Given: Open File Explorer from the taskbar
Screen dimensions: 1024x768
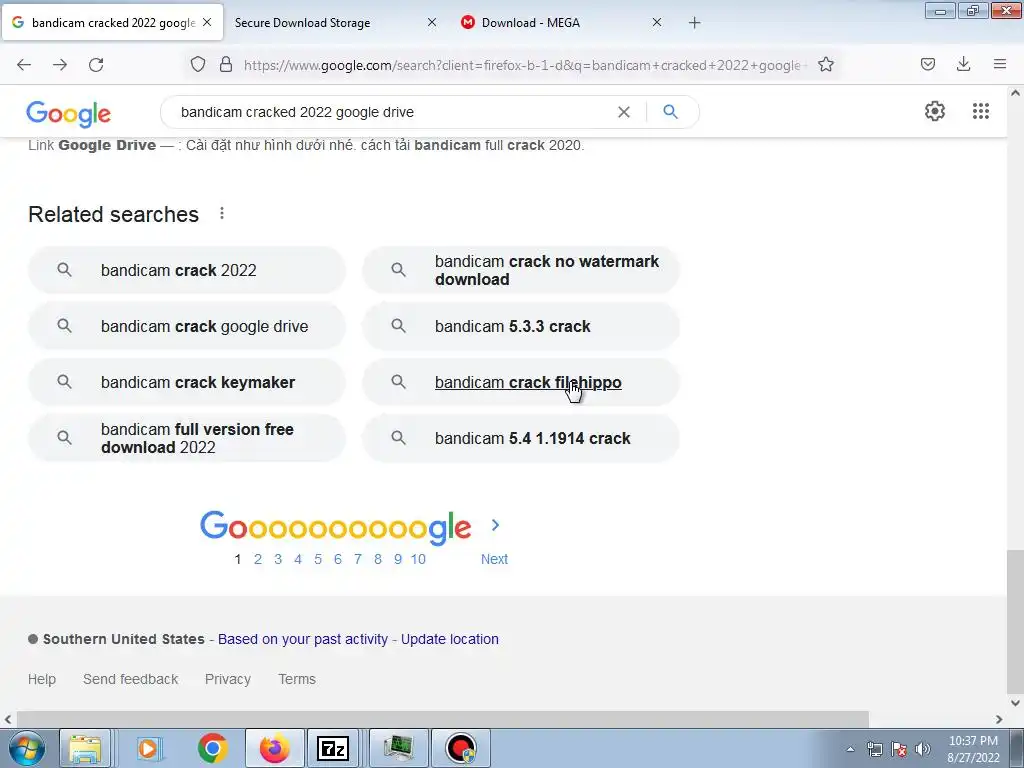Looking at the screenshot, I should point(86,748).
